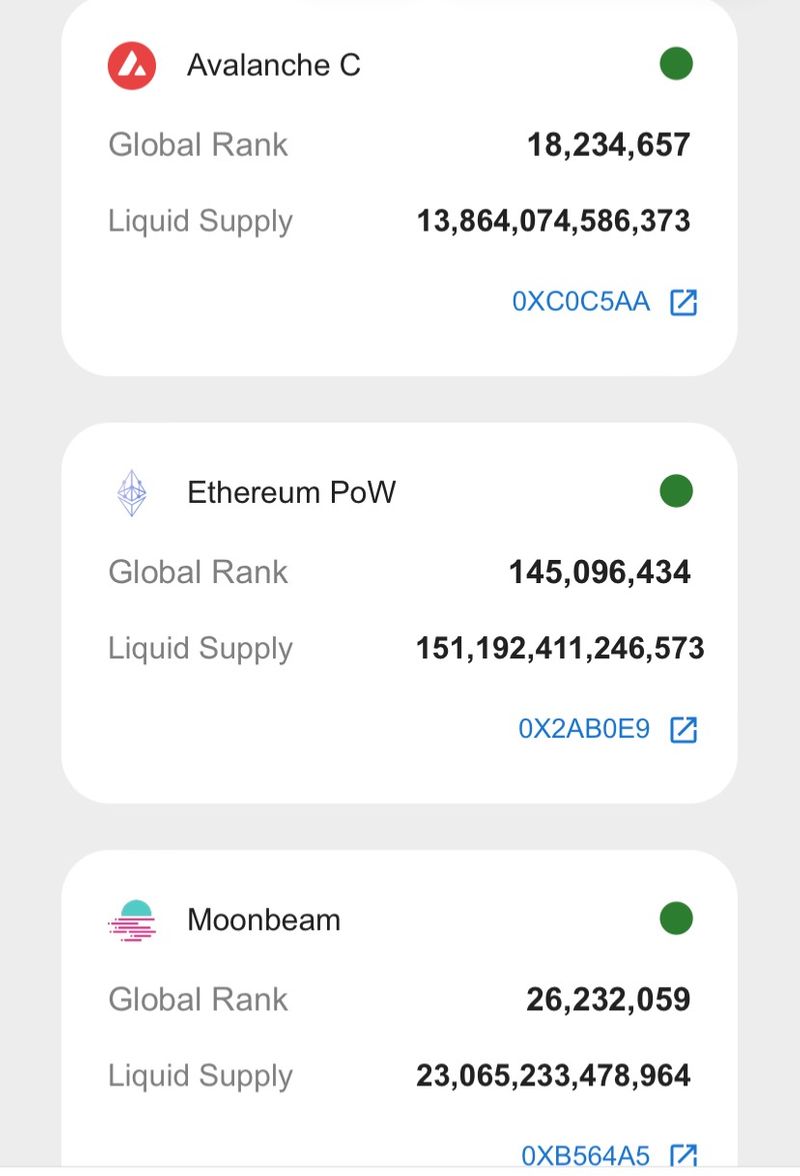Screen dimensions: 800x1176
Task: Open external link icon beside 0XB564A5
Action: click(683, 1156)
